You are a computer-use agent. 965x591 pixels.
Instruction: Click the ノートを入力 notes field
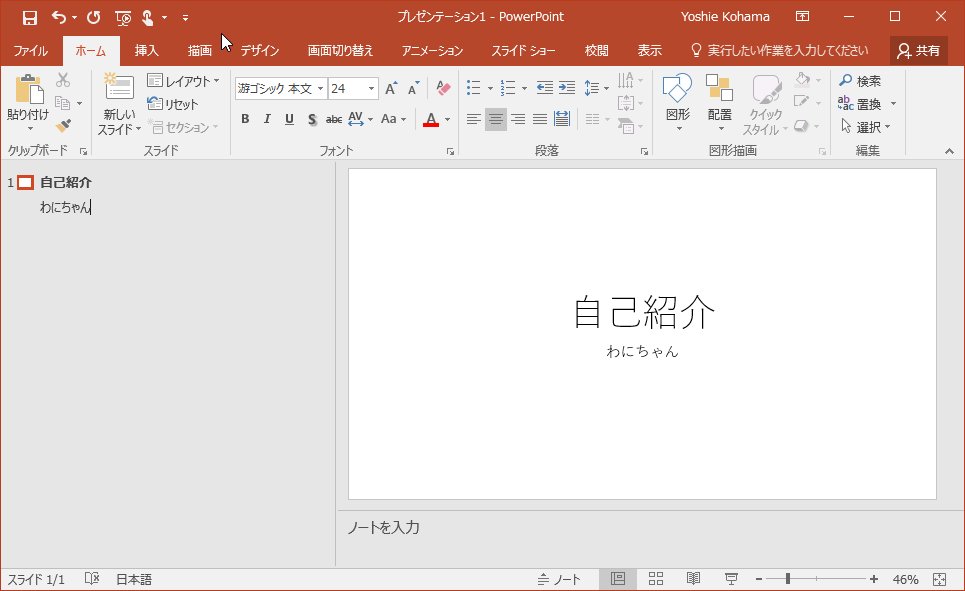(x=640, y=528)
